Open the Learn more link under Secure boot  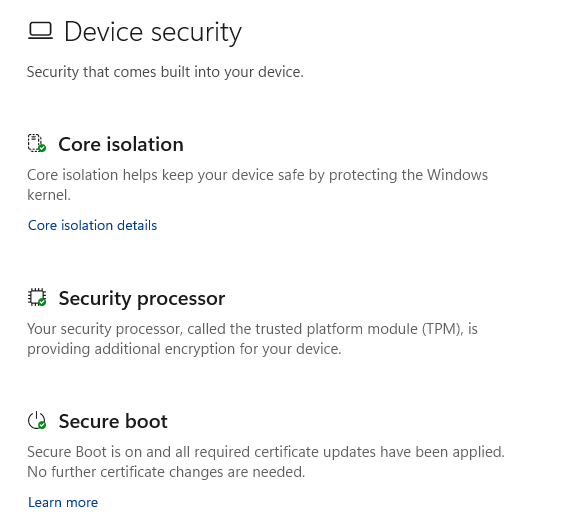[x=63, y=502]
